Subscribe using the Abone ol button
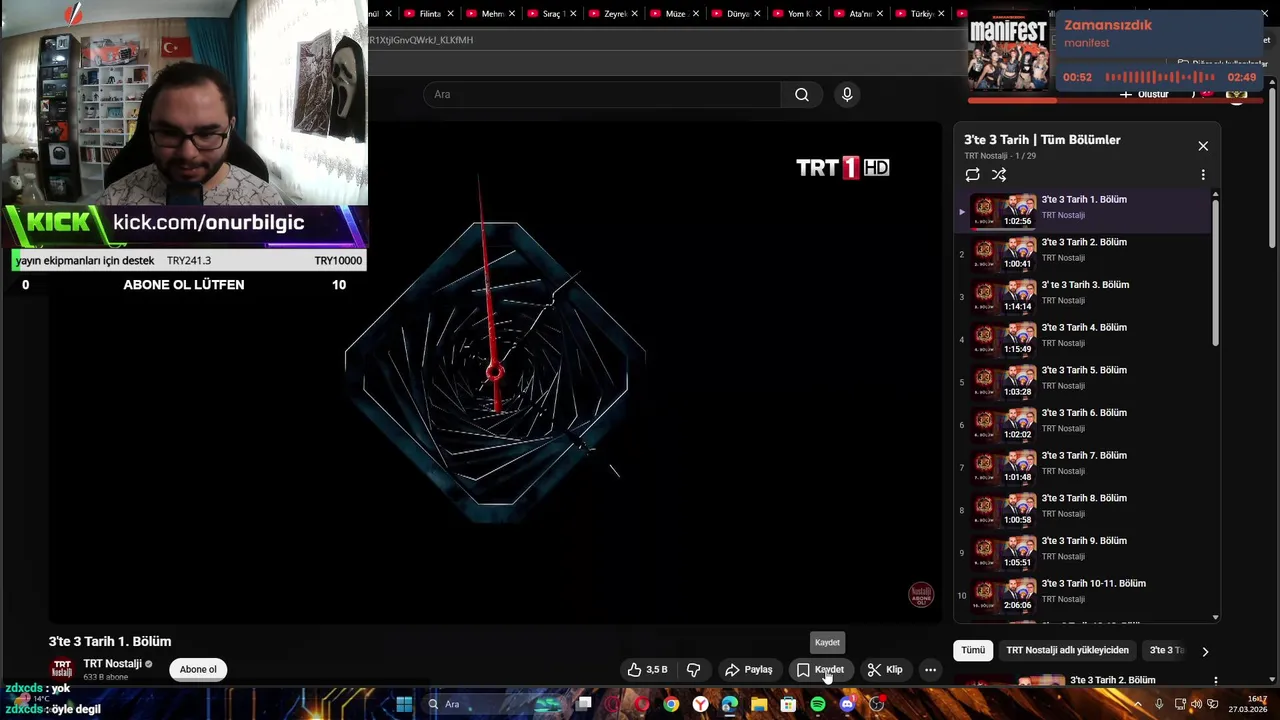The height and width of the screenshot is (720, 1280). (198, 670)
